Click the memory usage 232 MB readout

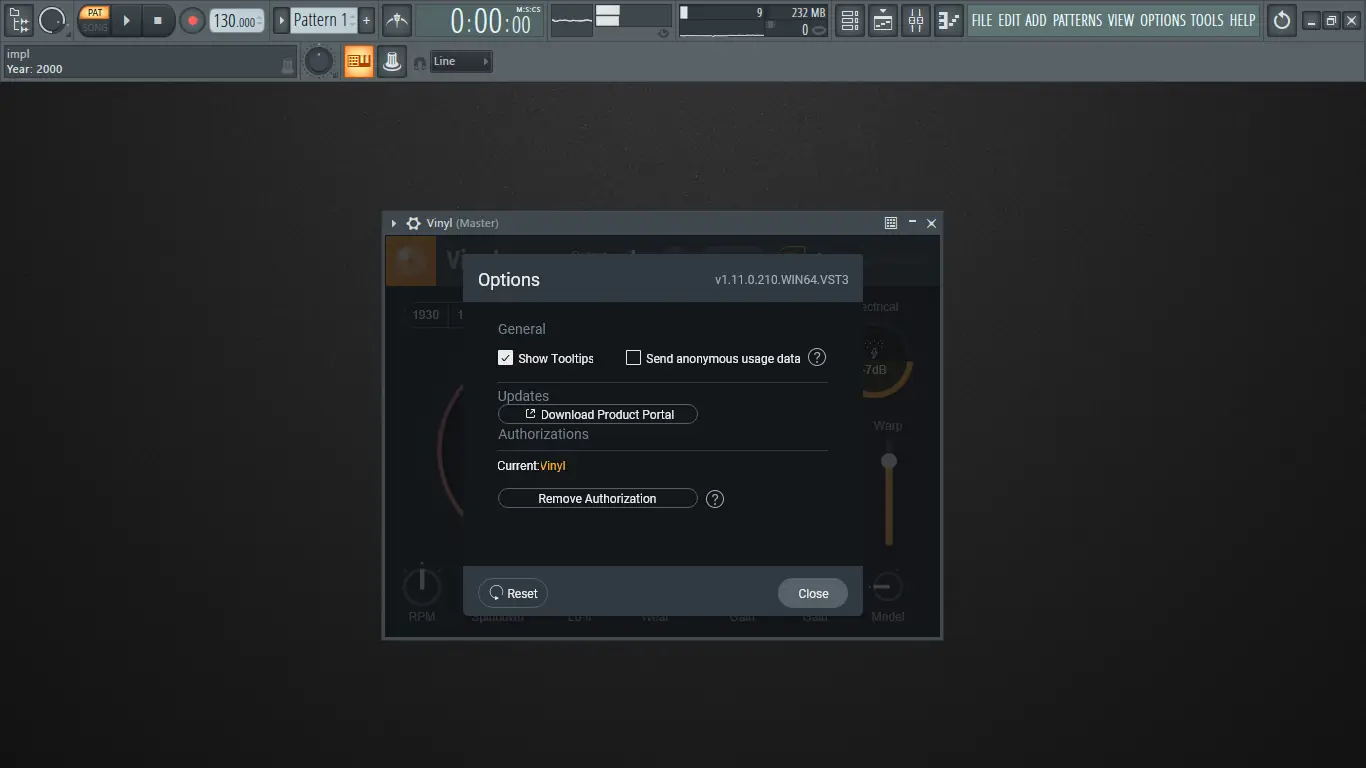(x=808, y=13)
